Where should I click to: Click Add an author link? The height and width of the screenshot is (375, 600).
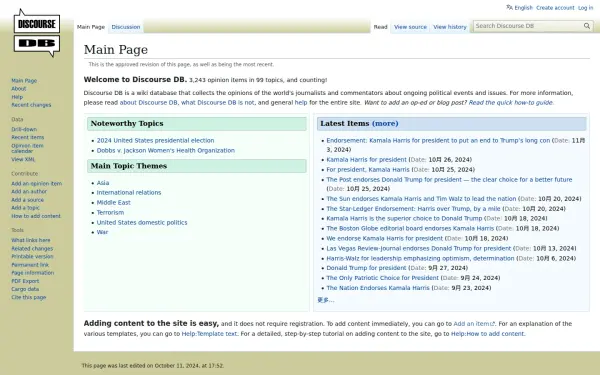(x=29, y=192)
